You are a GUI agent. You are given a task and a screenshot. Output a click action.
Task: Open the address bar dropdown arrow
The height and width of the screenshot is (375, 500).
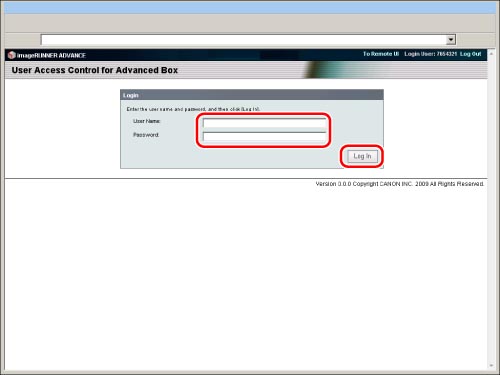(451, 40)
